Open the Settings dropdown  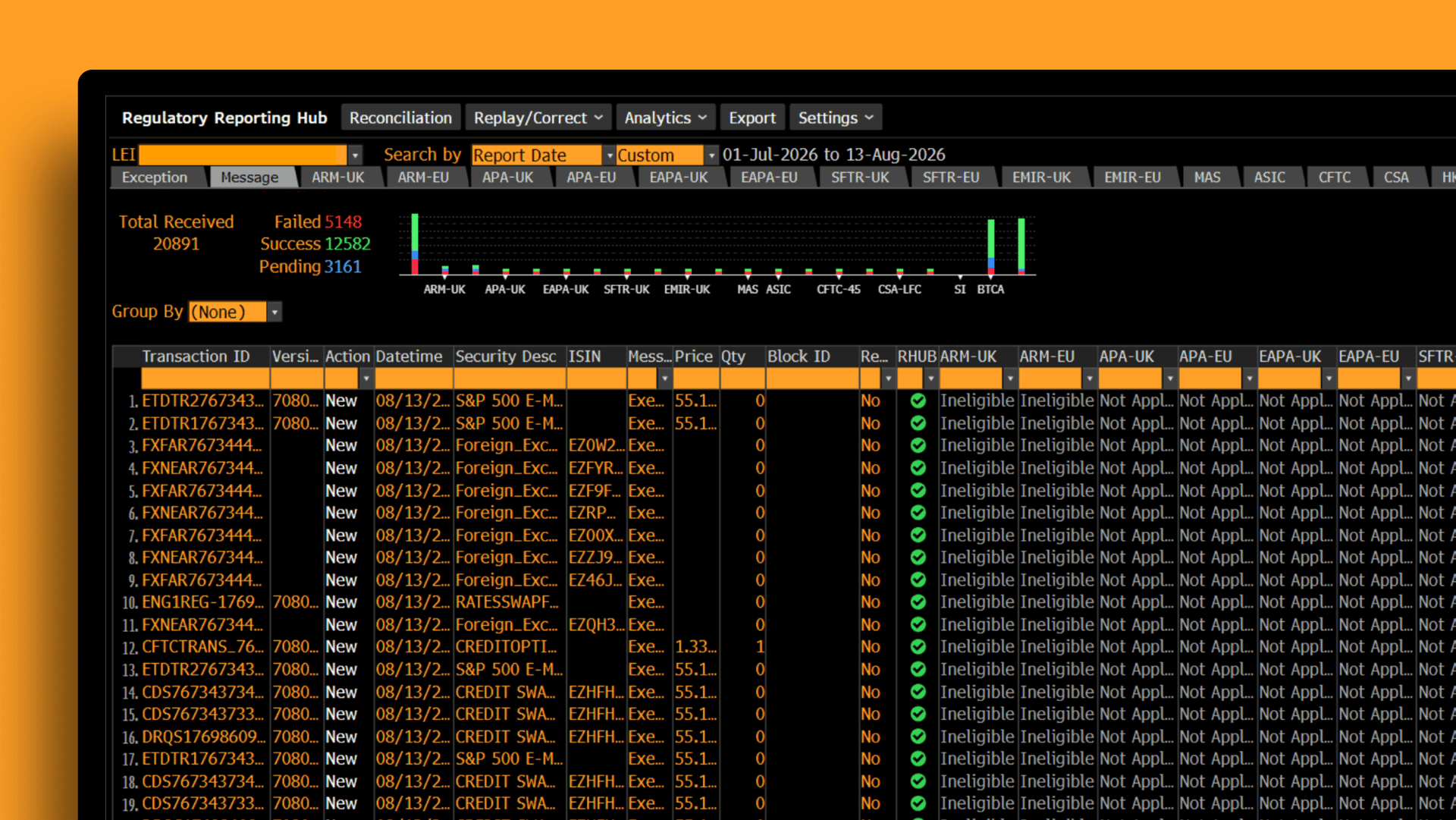pos(836,118)
